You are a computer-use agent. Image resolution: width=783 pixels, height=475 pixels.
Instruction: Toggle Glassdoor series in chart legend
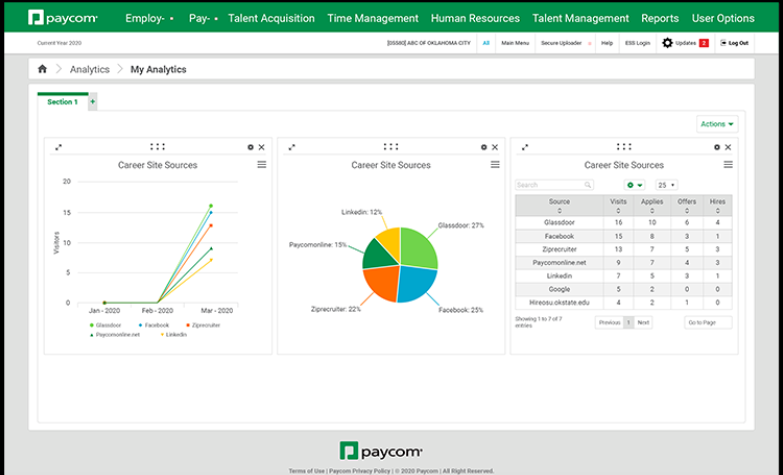tap(105, 325)
